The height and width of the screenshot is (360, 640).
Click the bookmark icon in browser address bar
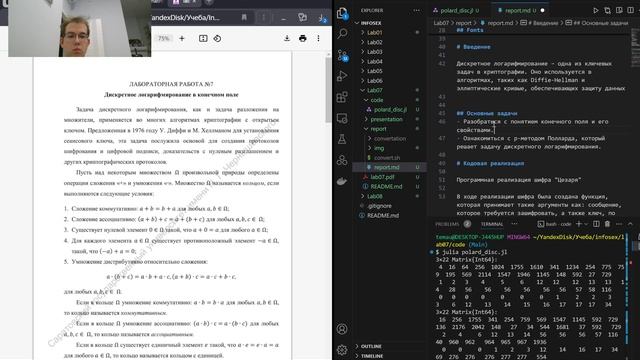(x=244, y=18)
